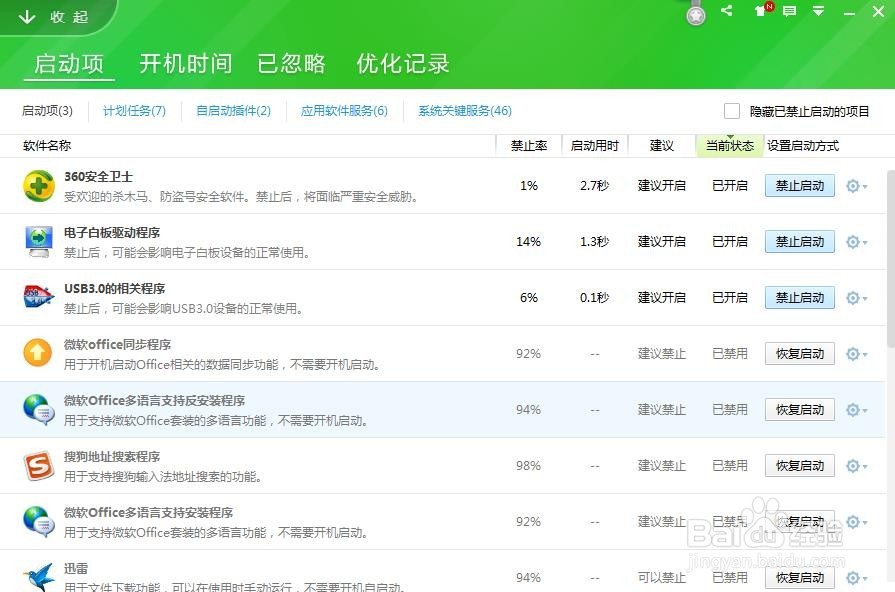
Task: Click the 360安全卫士 app icon
Action: point(38,186)
